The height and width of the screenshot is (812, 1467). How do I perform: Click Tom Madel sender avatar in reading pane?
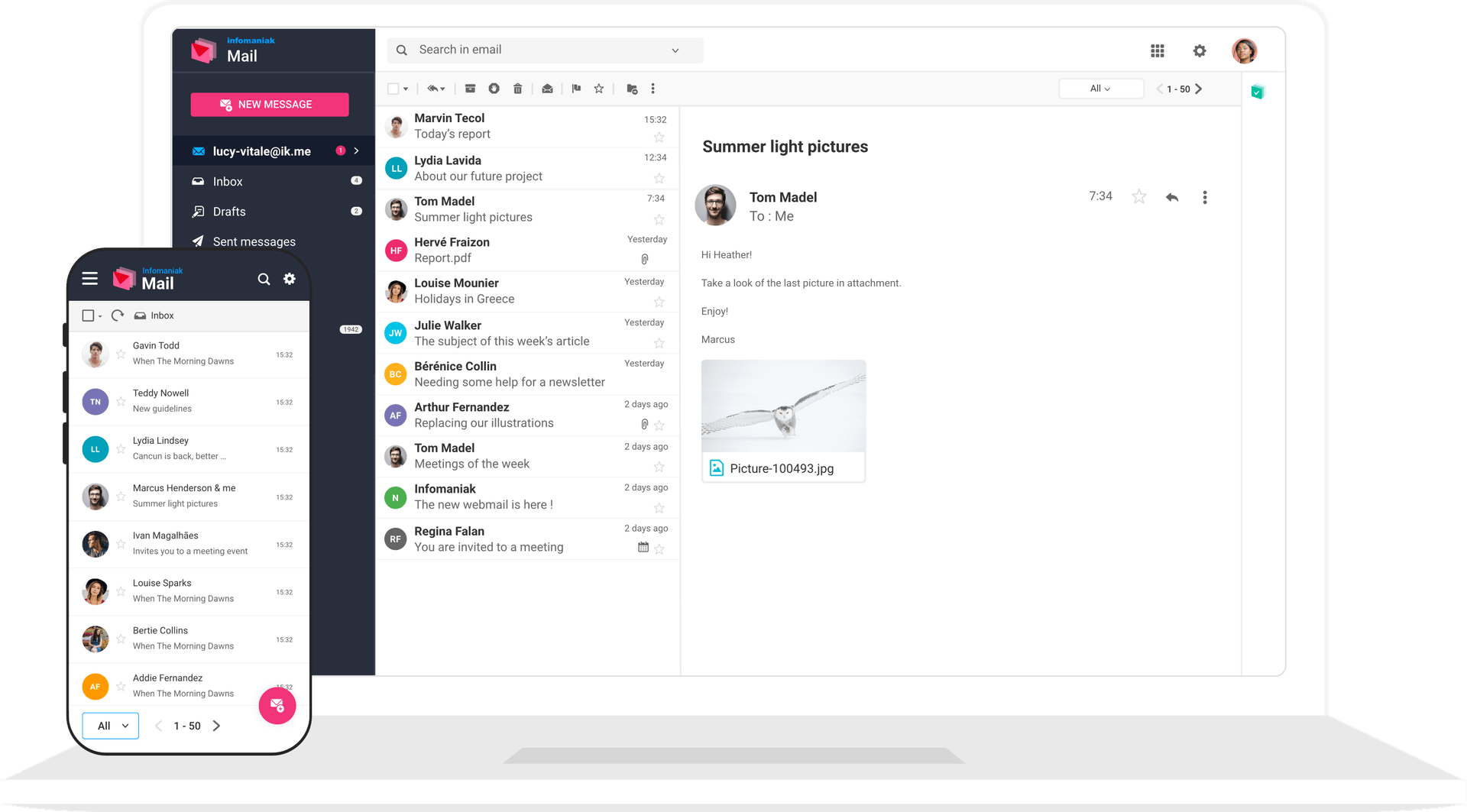pyautogui.click(x=715, y=205)
